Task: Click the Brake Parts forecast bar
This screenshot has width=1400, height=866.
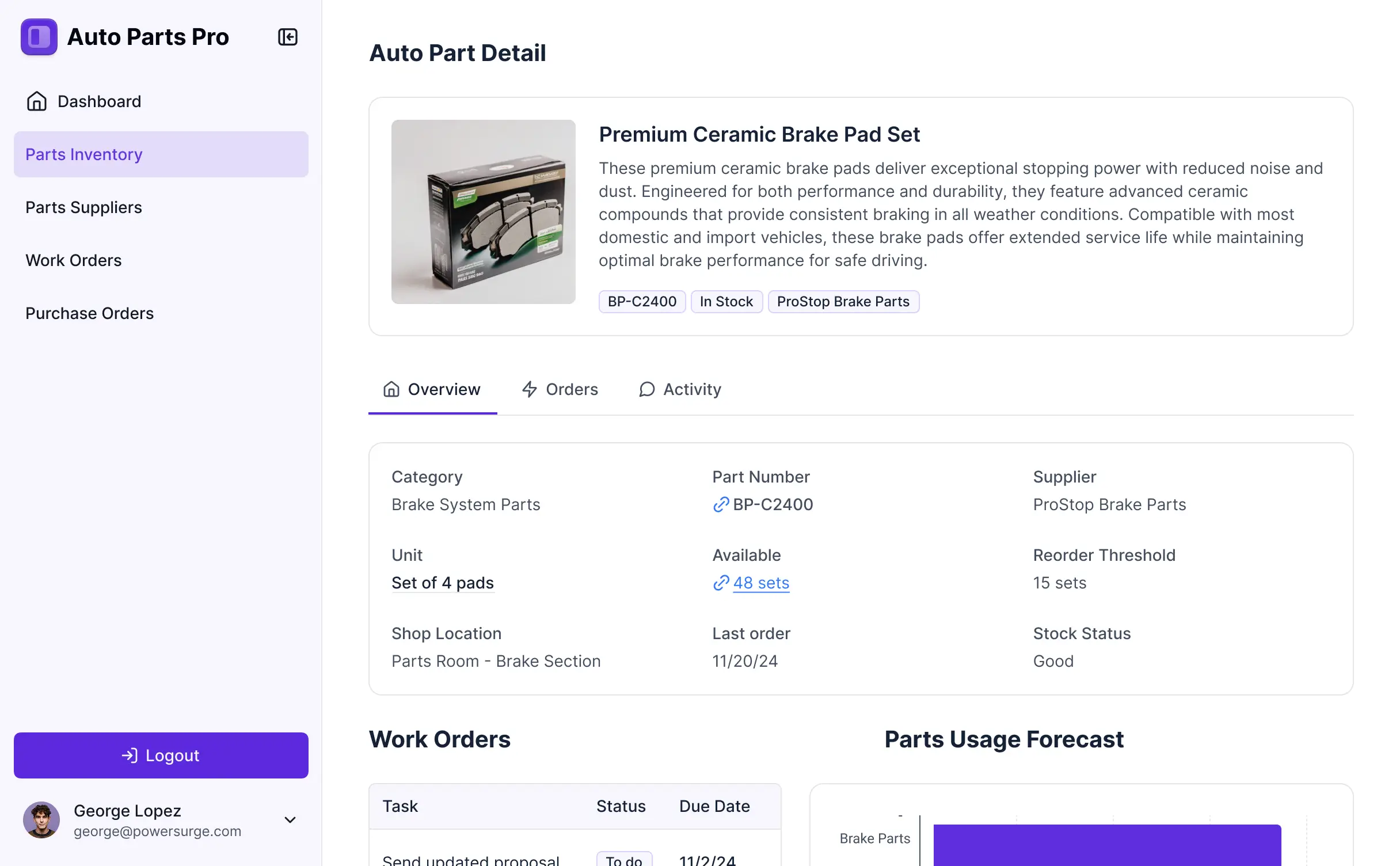Action: click(1106, 844)
